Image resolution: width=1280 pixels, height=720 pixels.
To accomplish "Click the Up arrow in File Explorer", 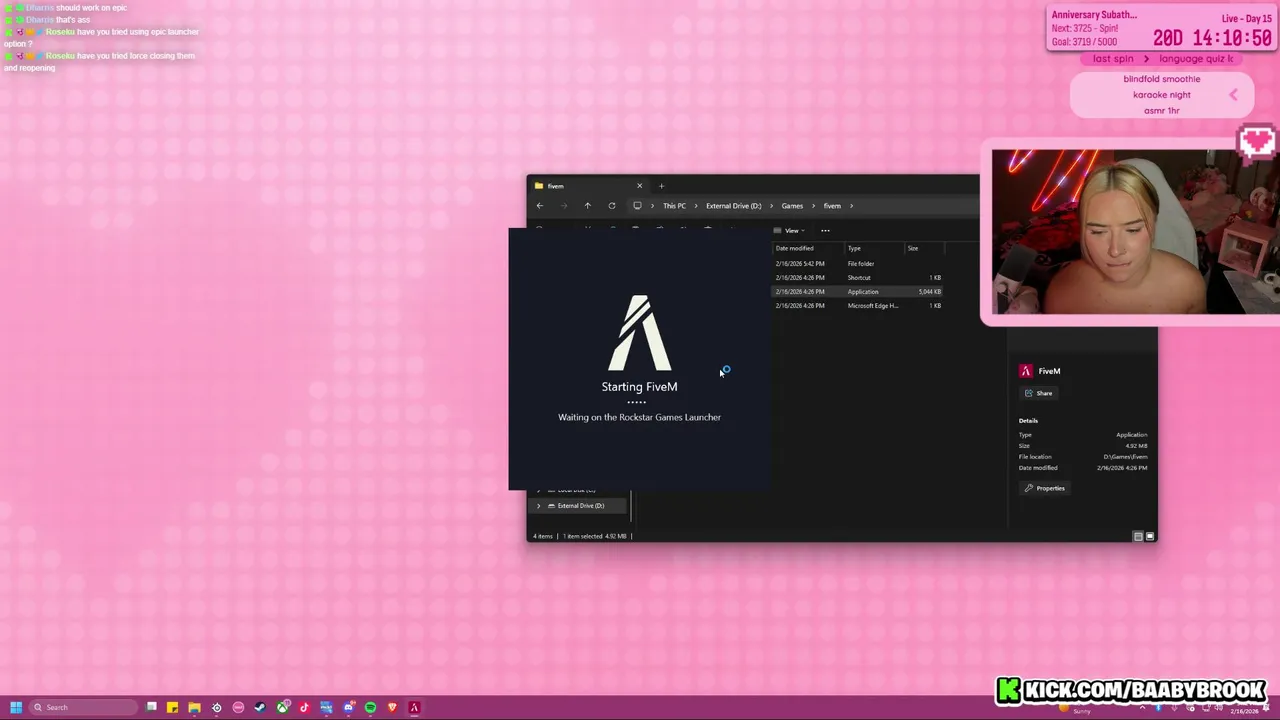I will point(588,206).
